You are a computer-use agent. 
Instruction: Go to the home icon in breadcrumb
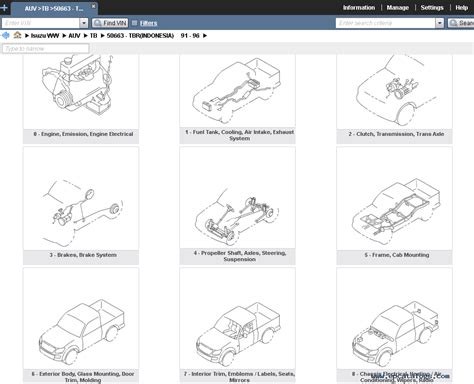point(17,35)
